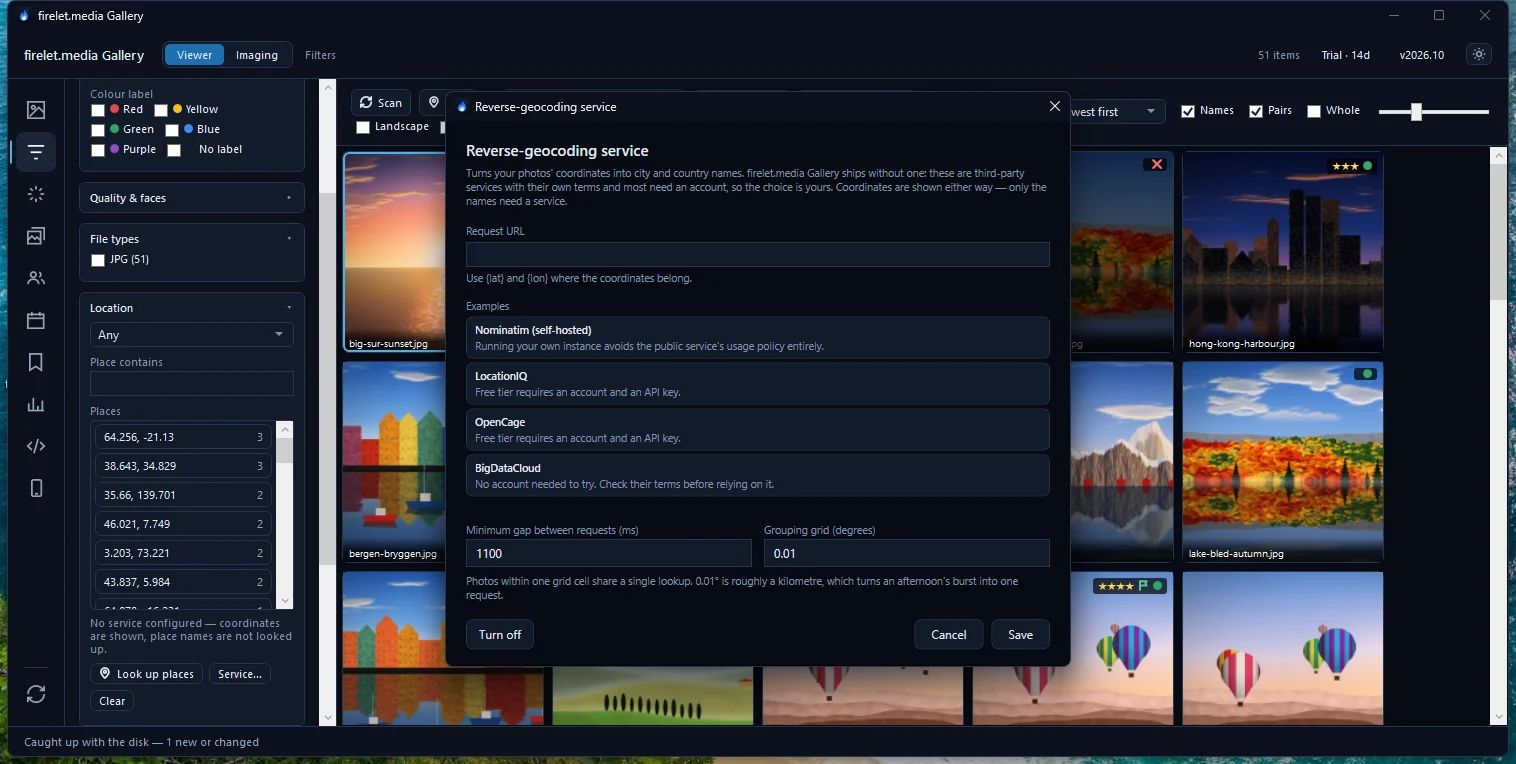The image size is (1516, 764).
Task: Collapse the File types section
Action: pos(192,239)
